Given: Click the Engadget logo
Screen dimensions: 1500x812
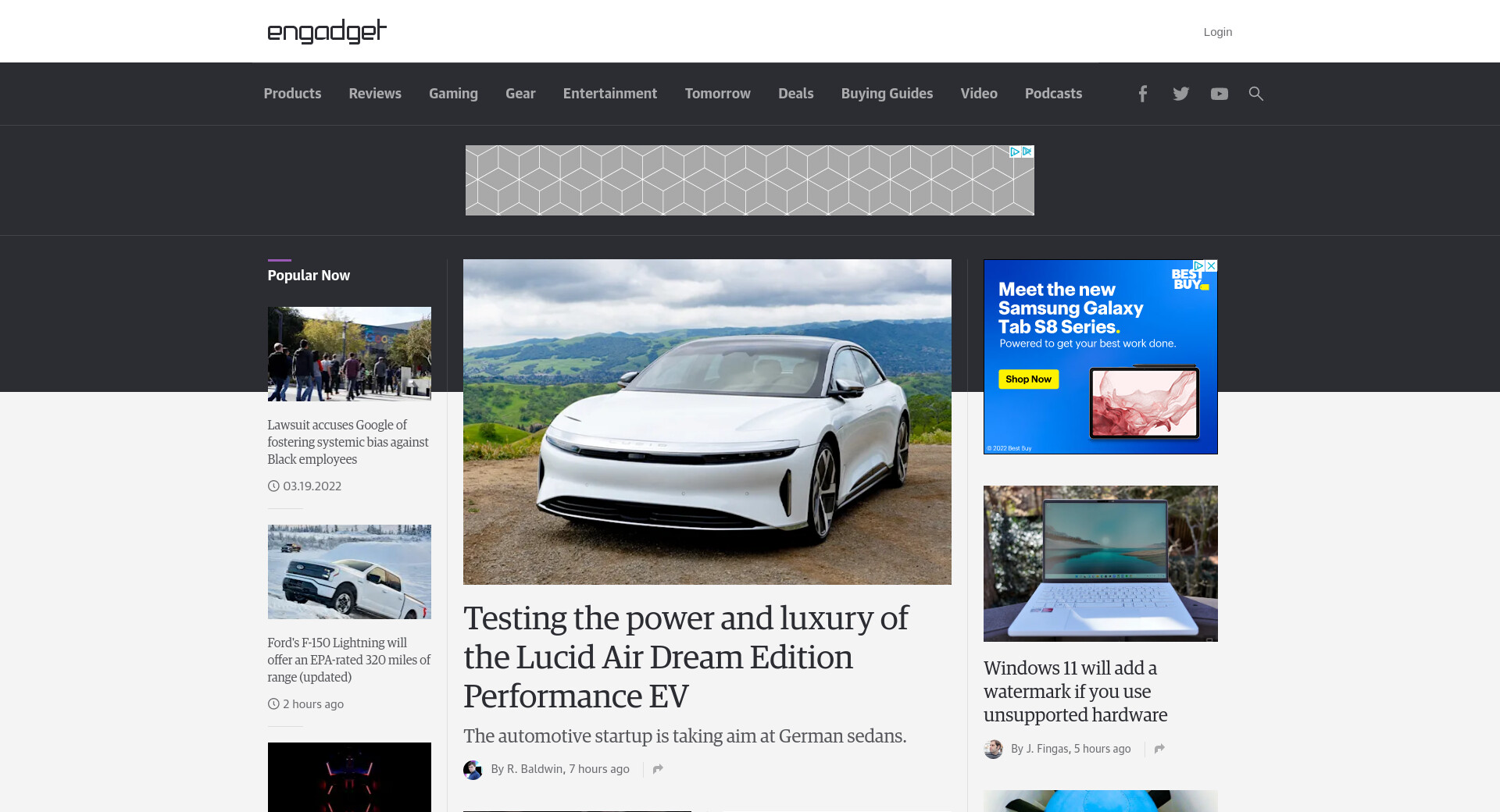Looking at the screenshot, I should point(327,31).
